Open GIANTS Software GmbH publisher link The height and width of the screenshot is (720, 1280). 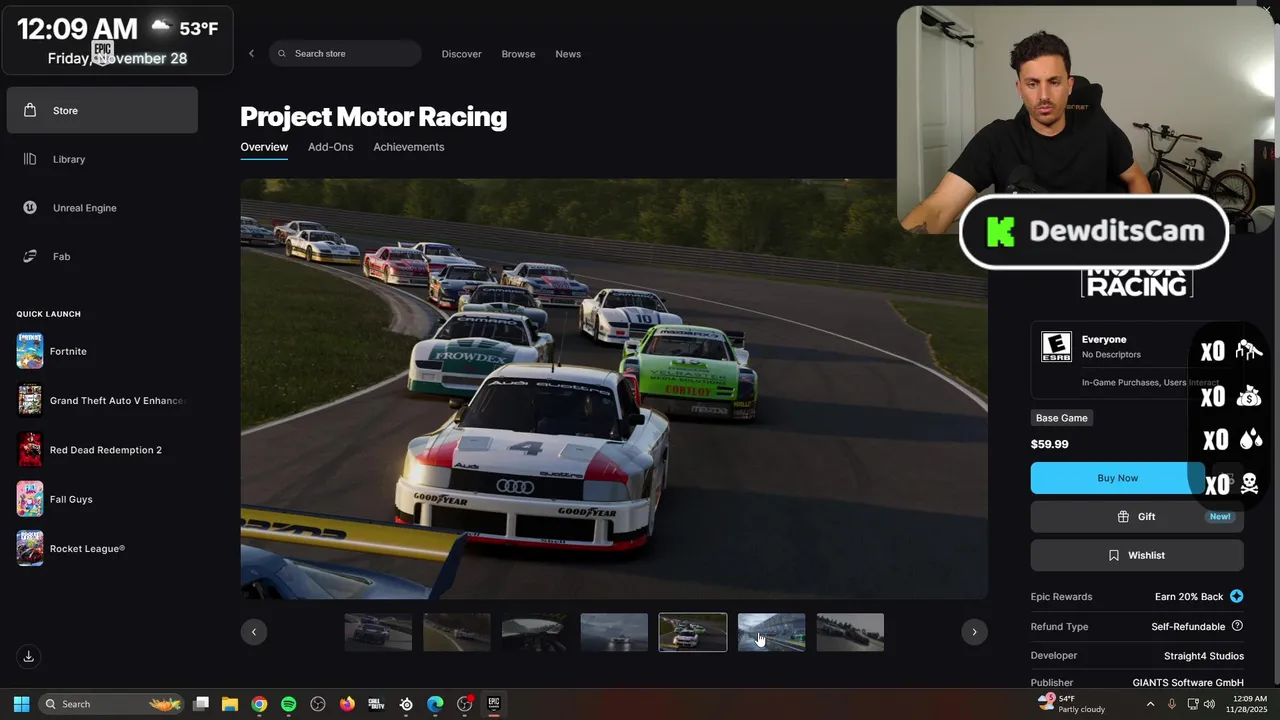pyautogui.click(x=1188, y=683)
